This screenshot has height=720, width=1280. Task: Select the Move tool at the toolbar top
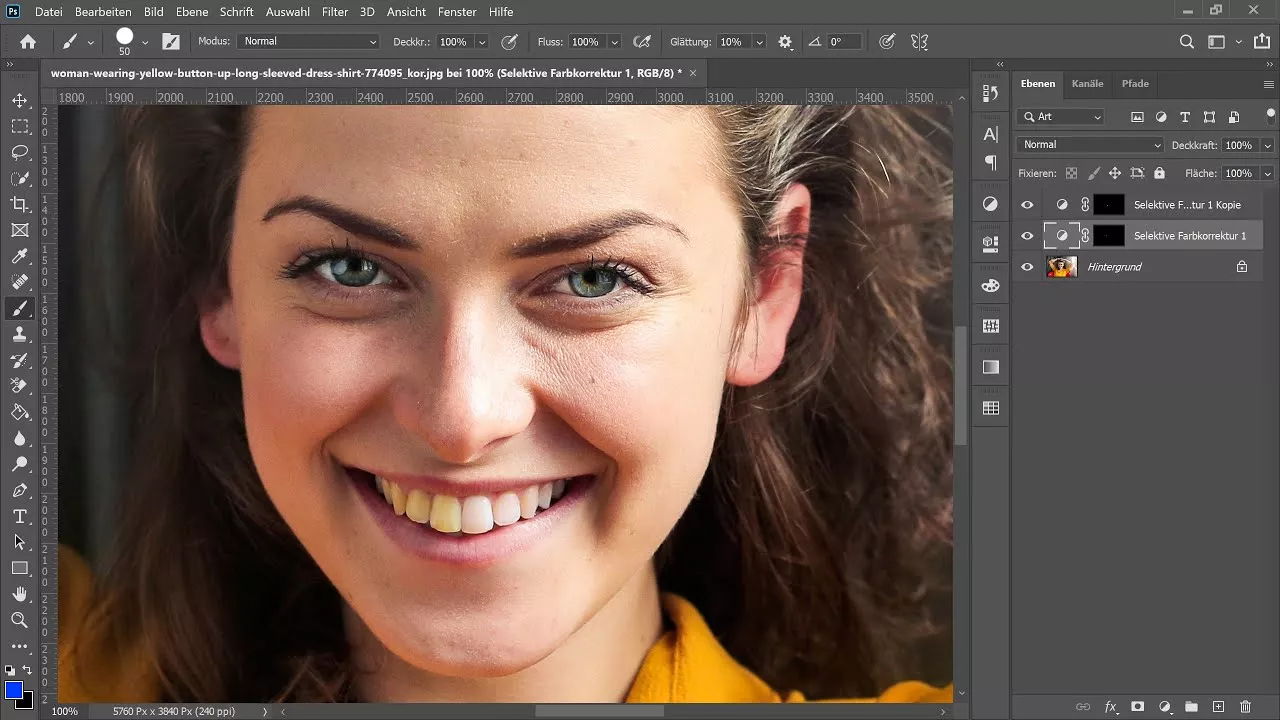(20, 100)
